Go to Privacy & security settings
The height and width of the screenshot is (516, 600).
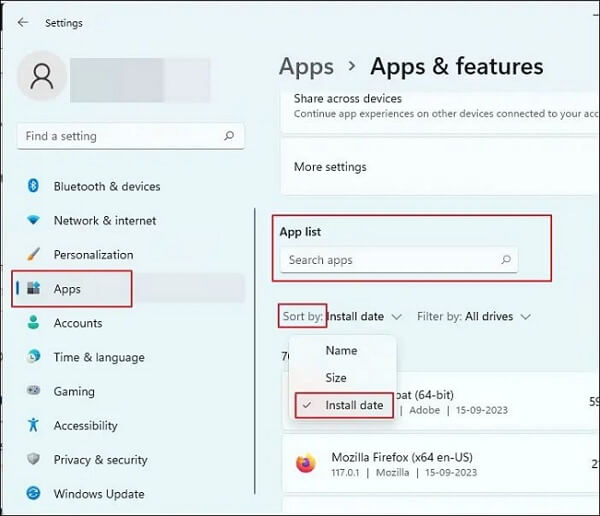(x=100, y=459)
